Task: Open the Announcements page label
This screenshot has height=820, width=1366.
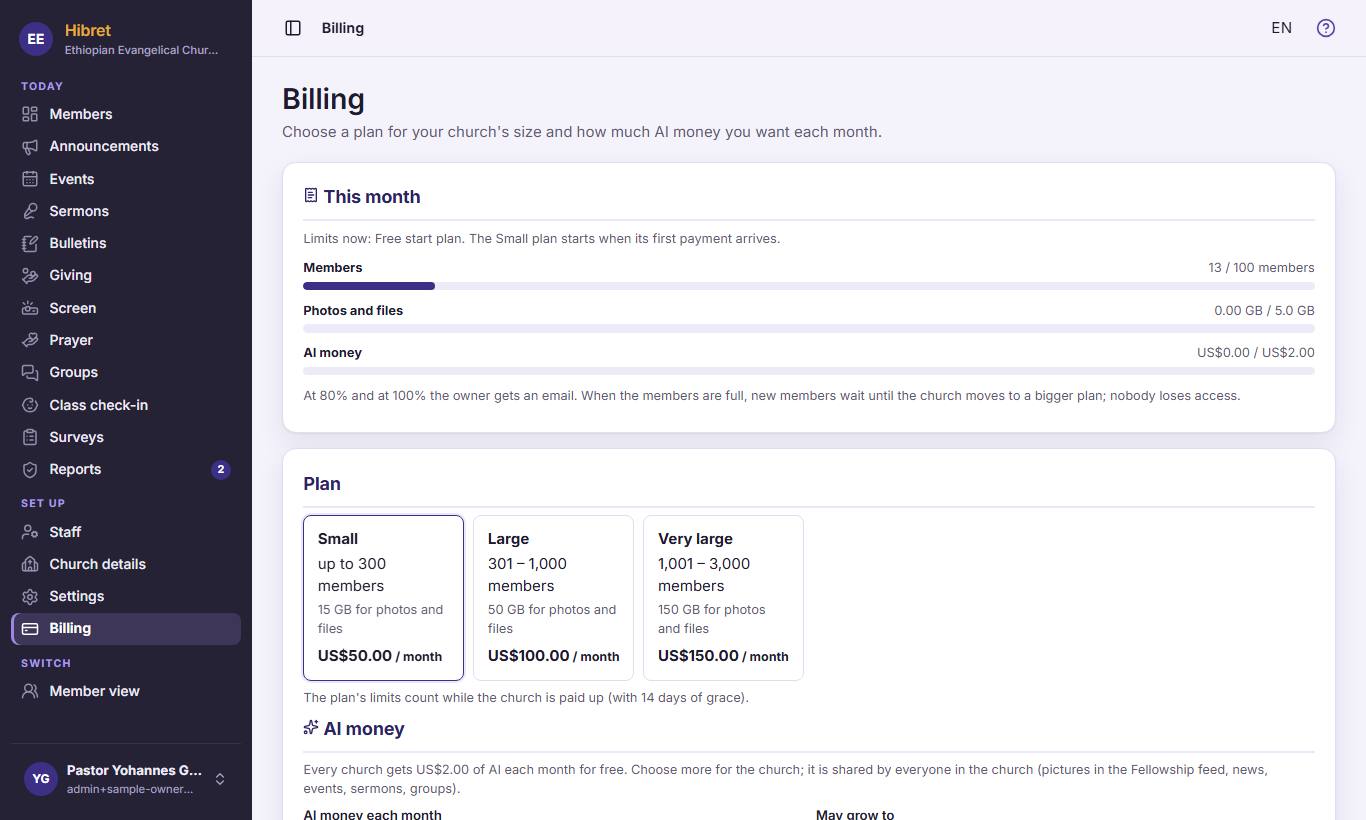Action: (x=104, y=146)
